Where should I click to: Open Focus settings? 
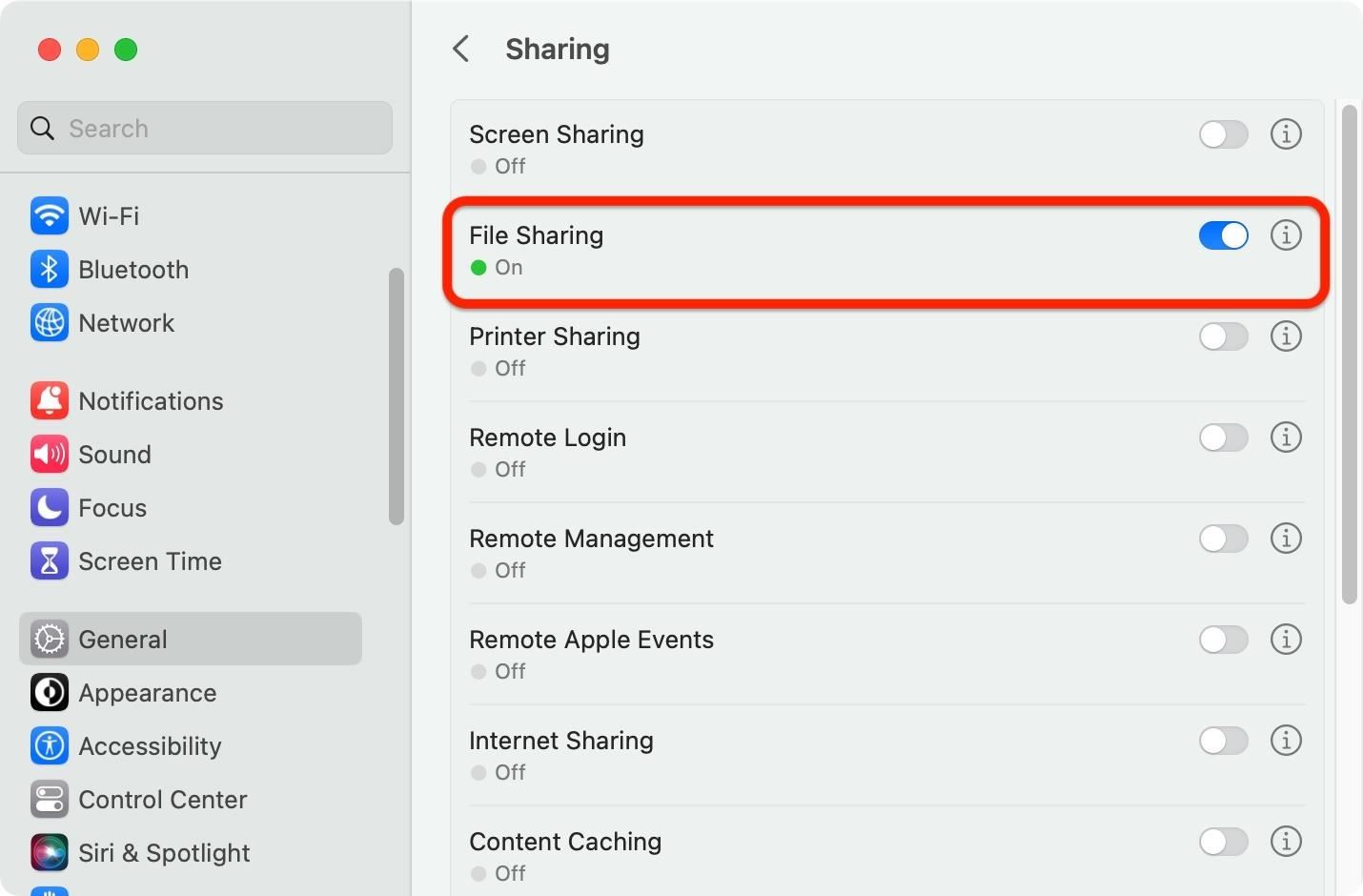coord(112,508)
